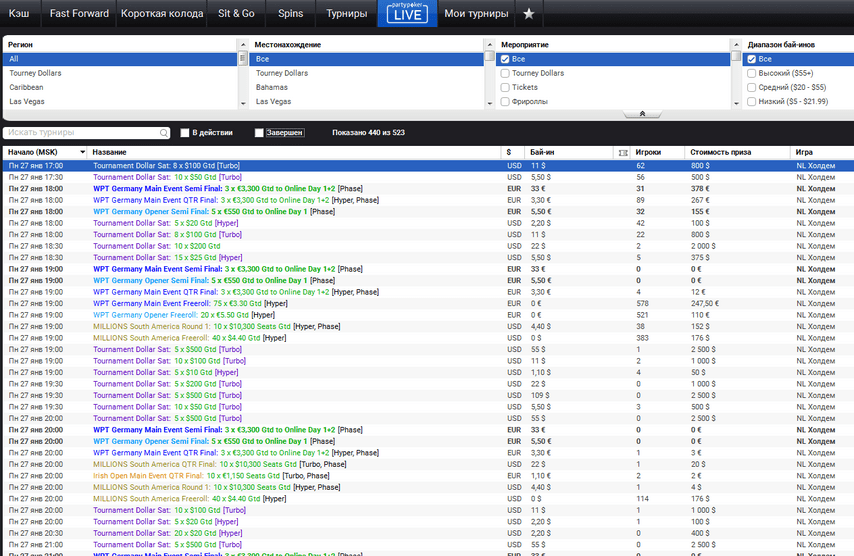Select partypoker LIVE tab

(407, 14)
